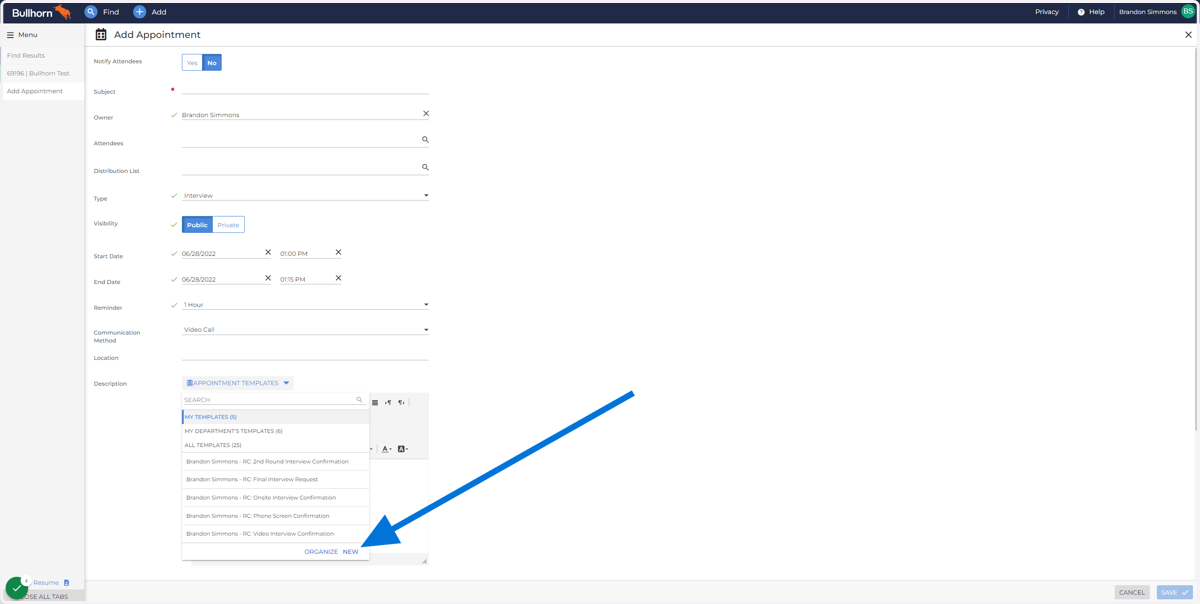Click the Add Appointment calendar icon
Screen dimensions: 1200x604
click(101, 34)
